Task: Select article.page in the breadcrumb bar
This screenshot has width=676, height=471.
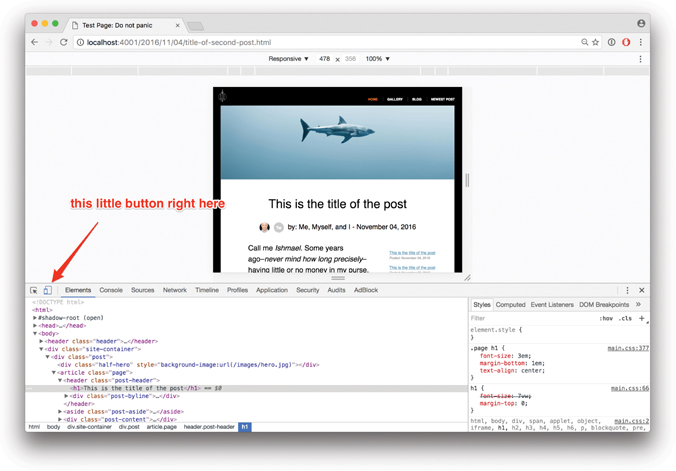Action: coord(161,427)
